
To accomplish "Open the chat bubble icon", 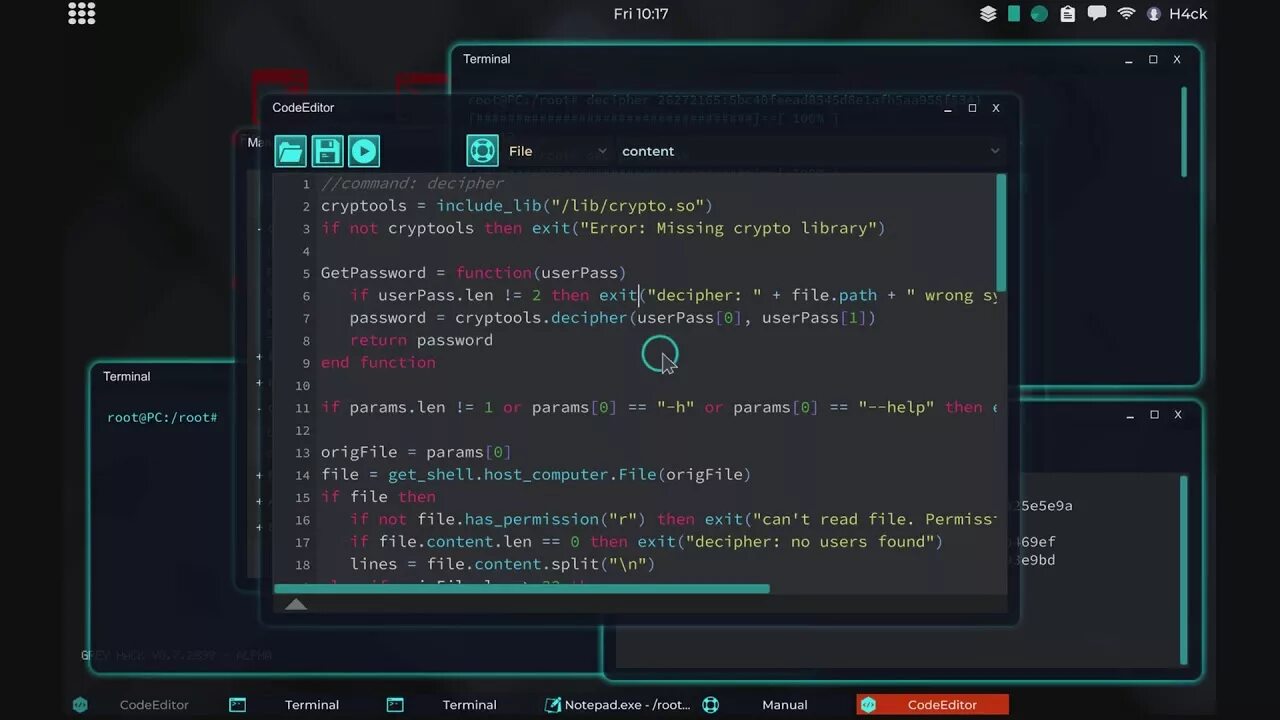I will pyautogui.click(x=1097, y=14).
